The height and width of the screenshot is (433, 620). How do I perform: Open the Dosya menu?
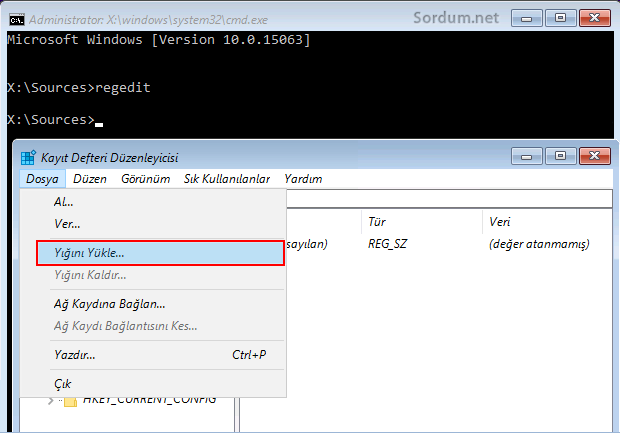pos(42,179)
